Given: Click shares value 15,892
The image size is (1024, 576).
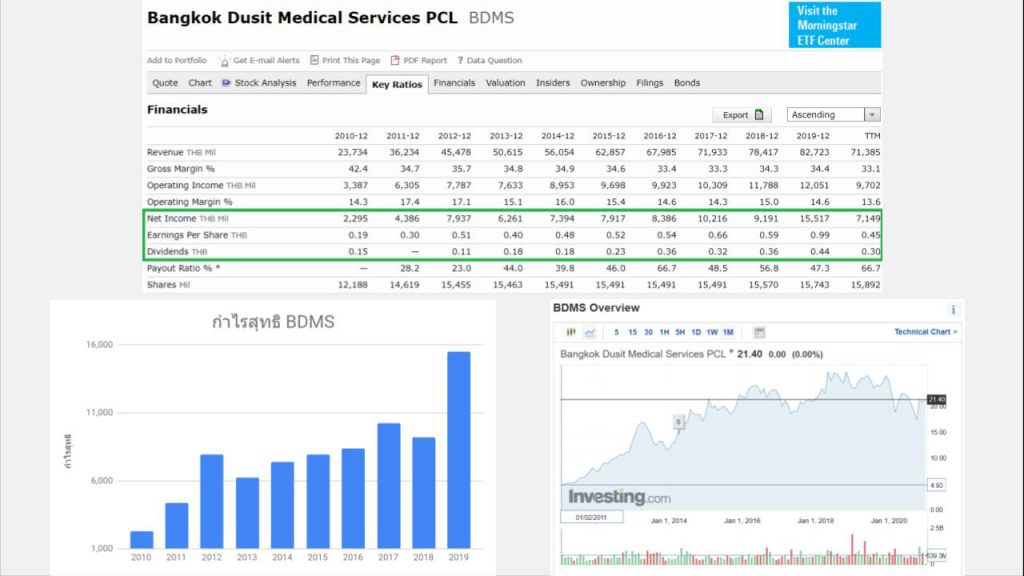Looking at the screenshot, I should pyautogui.click(x=865, y=285).
